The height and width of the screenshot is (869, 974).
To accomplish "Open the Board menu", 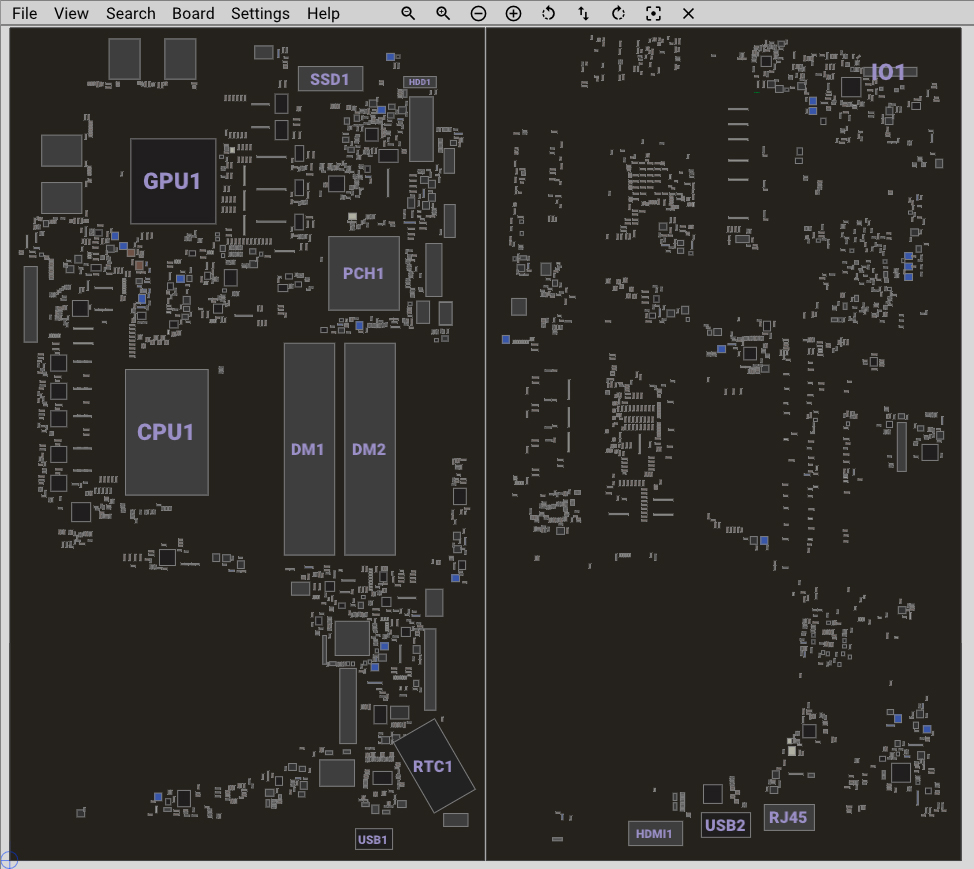I will [193, 14].
